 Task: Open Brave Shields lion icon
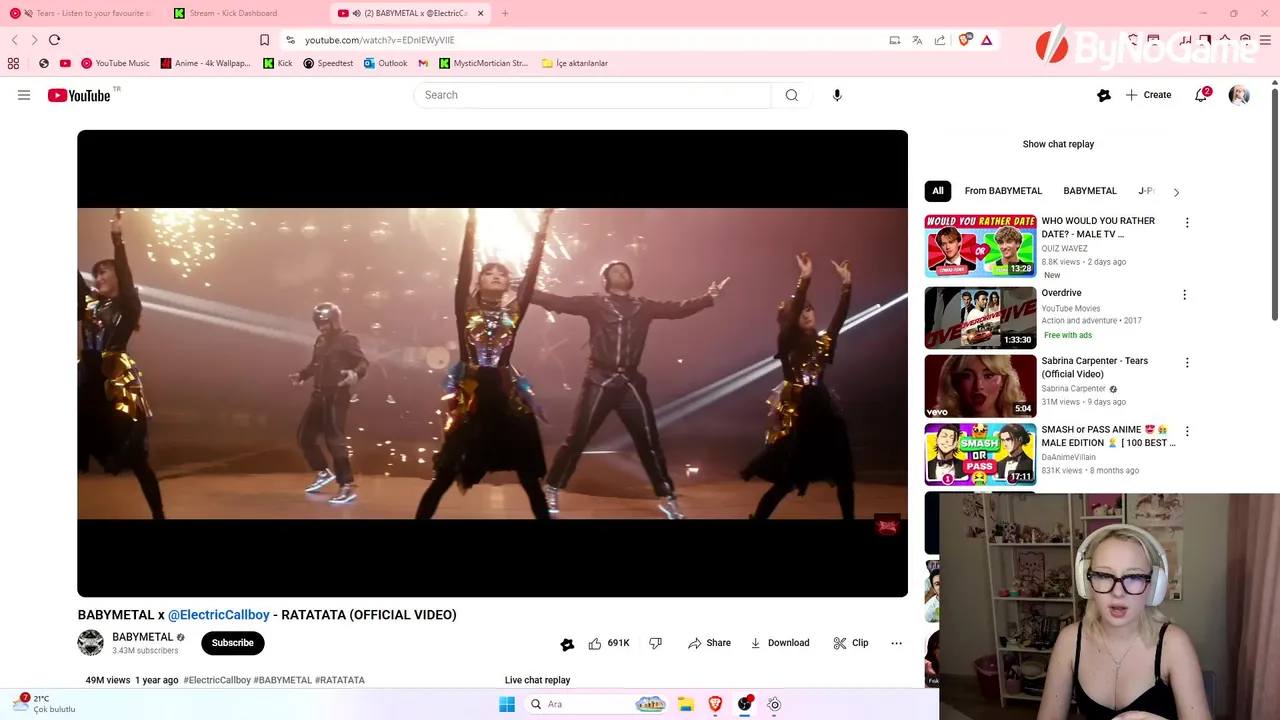point(964,40)
